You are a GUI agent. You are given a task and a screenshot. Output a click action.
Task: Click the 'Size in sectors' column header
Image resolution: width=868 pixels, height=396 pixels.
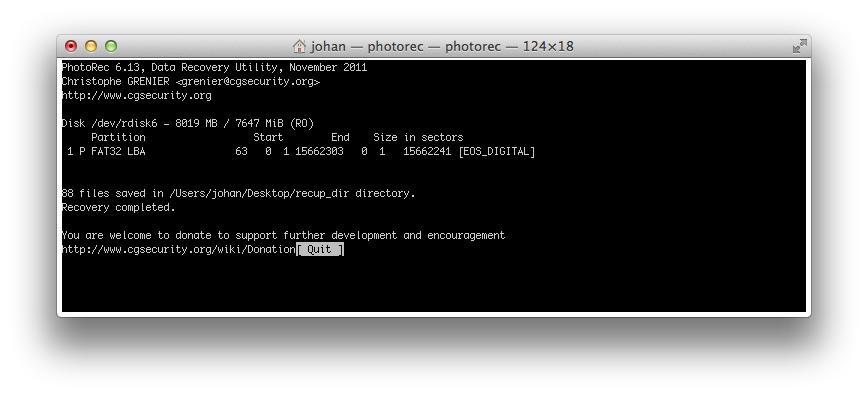[x=418, y=137]
